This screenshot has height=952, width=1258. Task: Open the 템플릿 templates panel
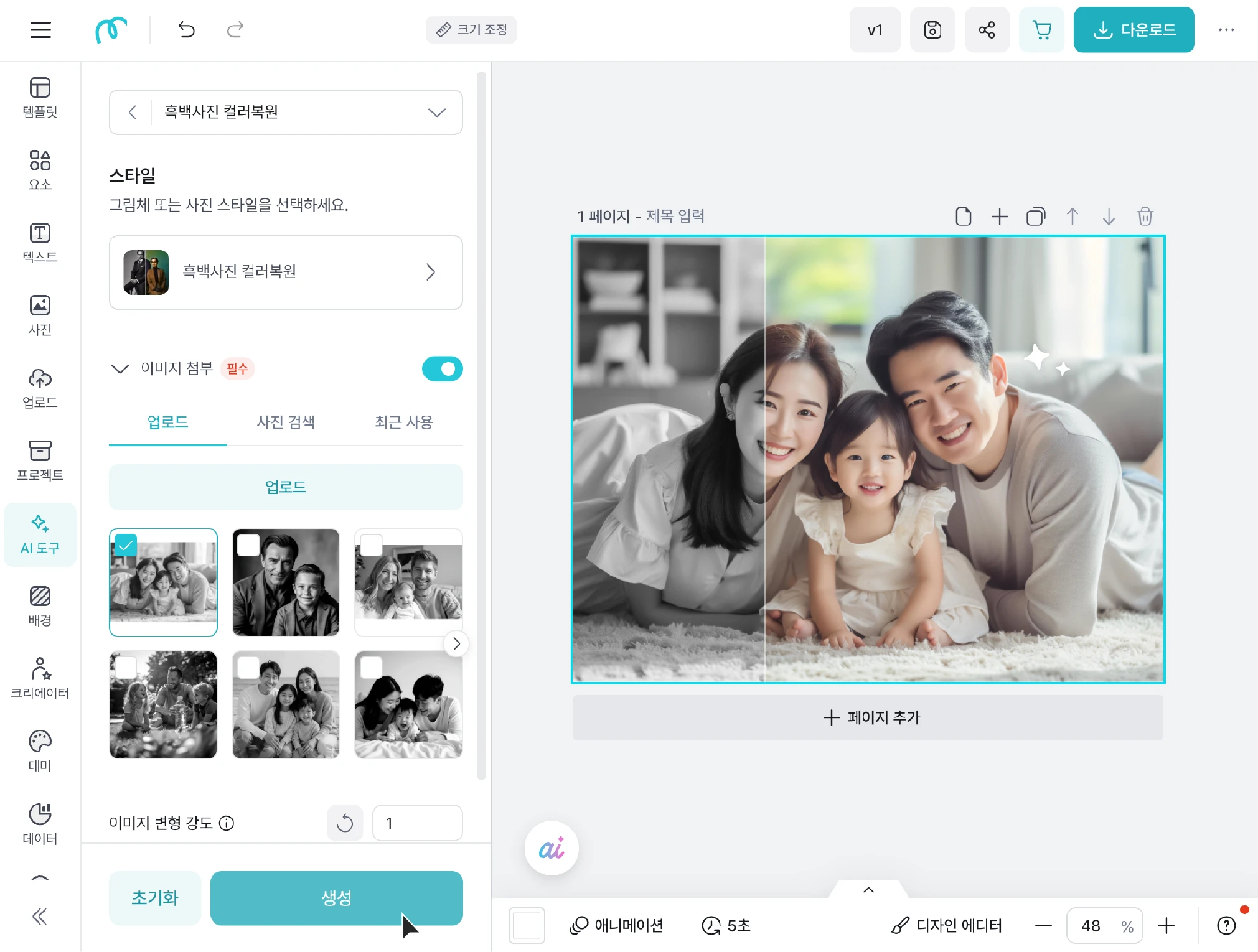[x=40, y=98]
